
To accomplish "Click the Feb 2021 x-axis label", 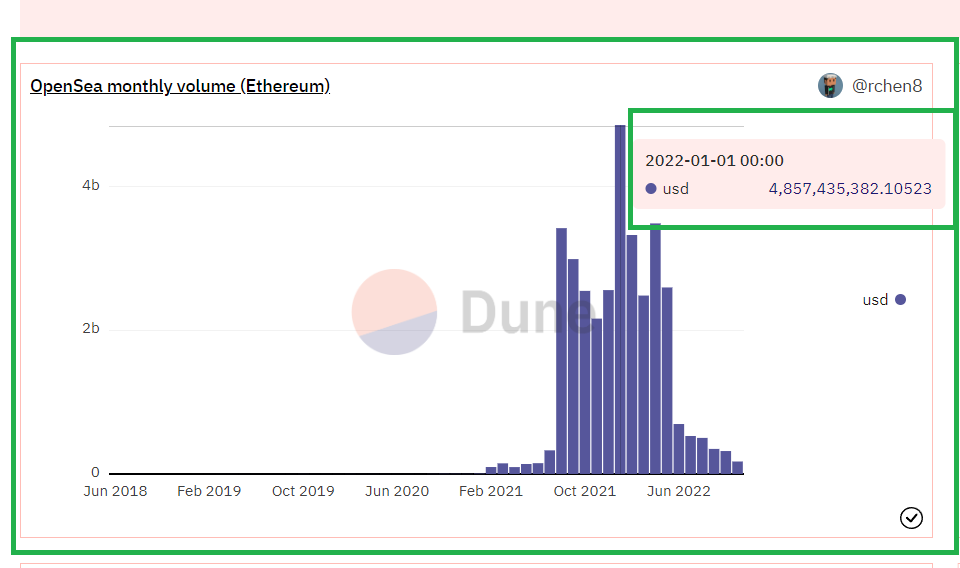I will (x=490, y=491).
